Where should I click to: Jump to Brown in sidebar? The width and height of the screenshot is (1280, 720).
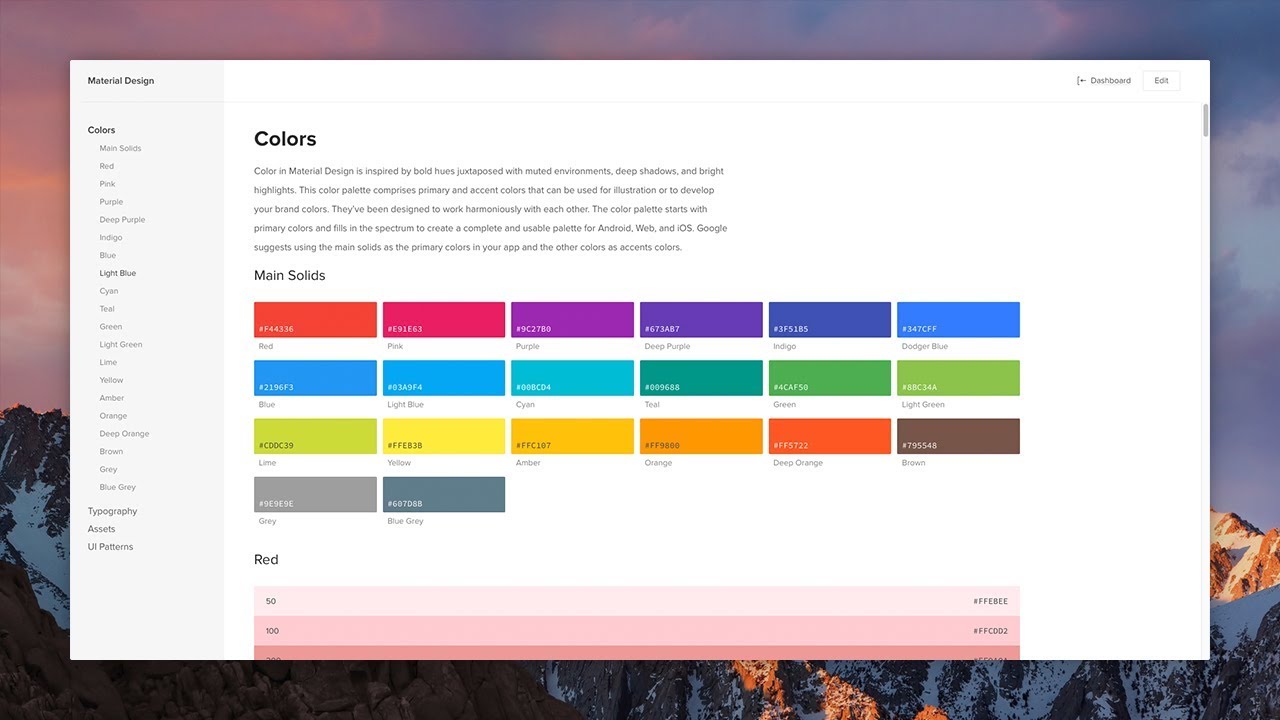pyautogui.click(x=111, y=452)
